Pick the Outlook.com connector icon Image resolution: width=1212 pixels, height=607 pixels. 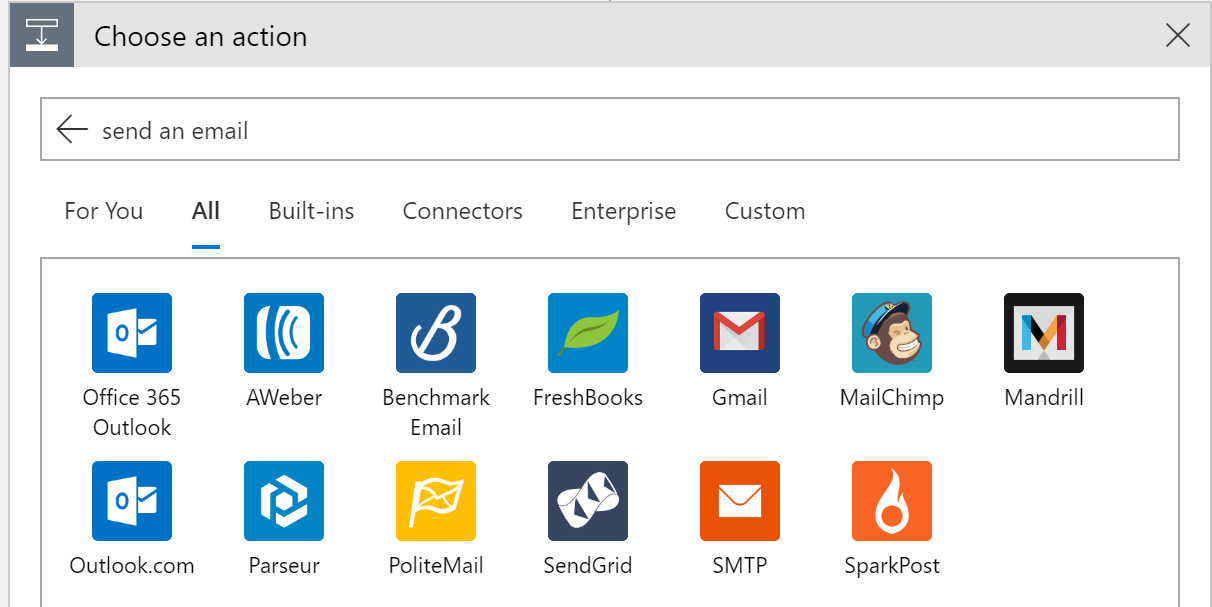[x=132, y=501]
